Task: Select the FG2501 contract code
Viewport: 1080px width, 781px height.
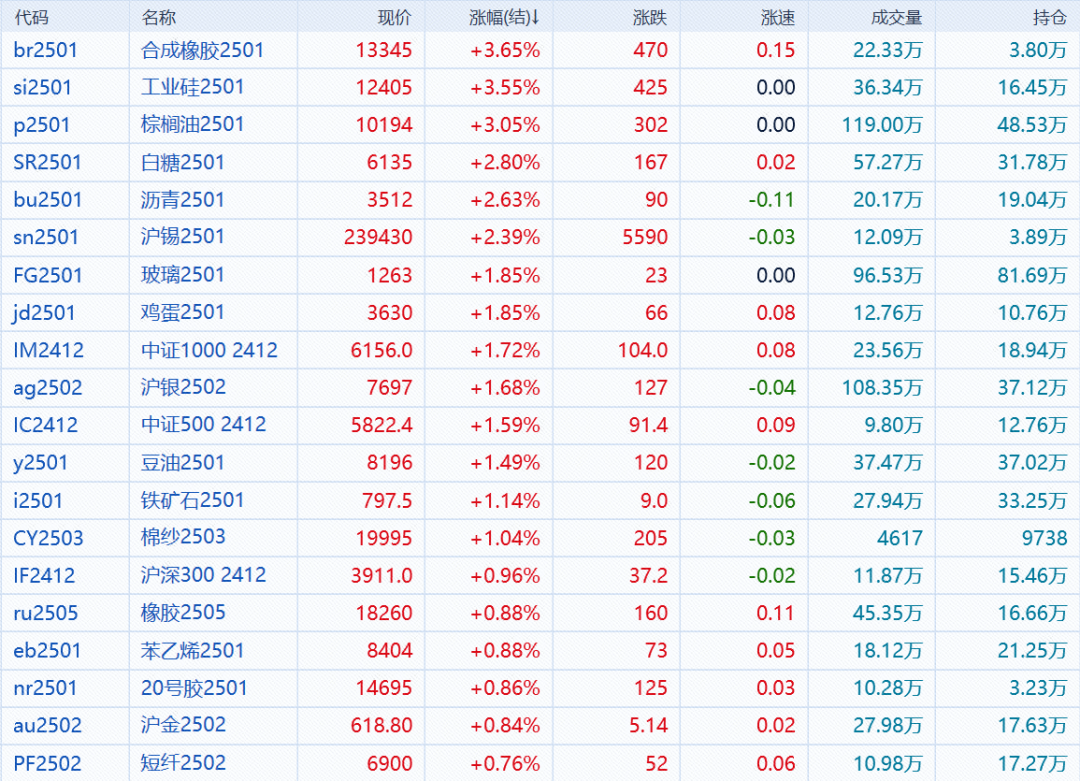Action: (x=47, y=275)
